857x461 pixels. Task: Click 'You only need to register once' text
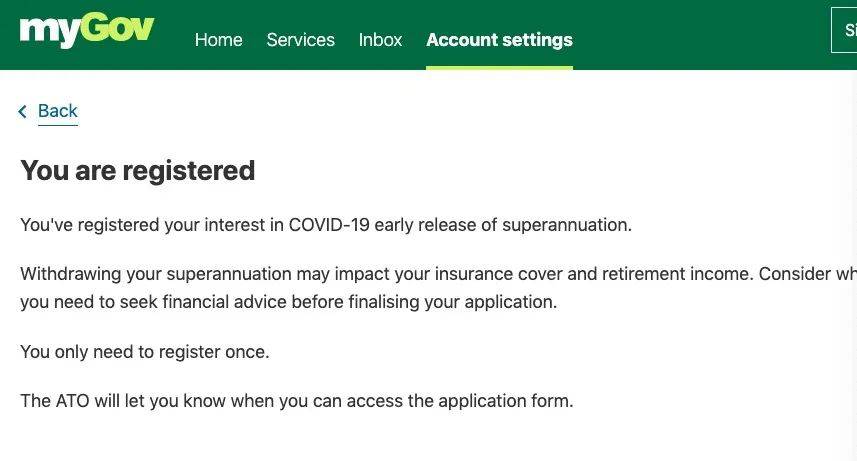coord(145,352)
